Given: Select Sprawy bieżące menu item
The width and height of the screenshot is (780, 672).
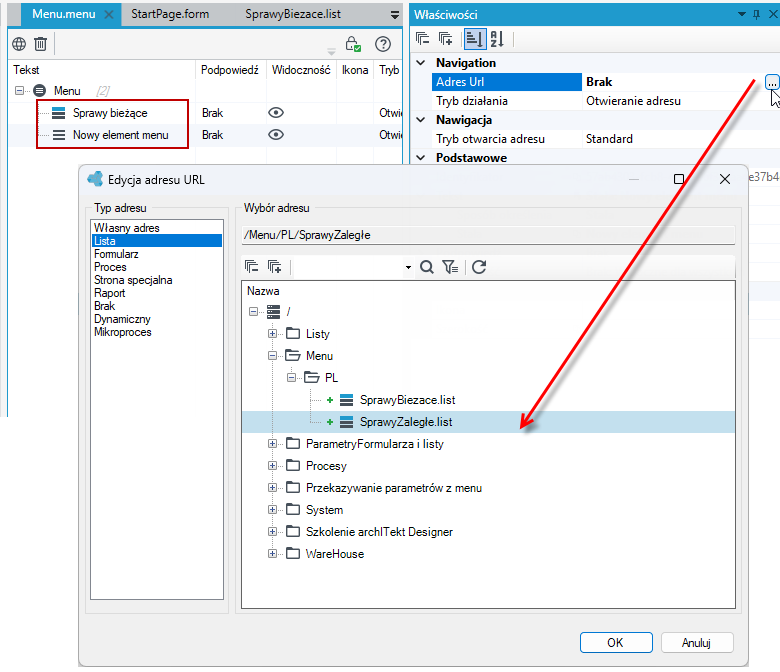Looking at the screenshot, I should click(110, 113).
